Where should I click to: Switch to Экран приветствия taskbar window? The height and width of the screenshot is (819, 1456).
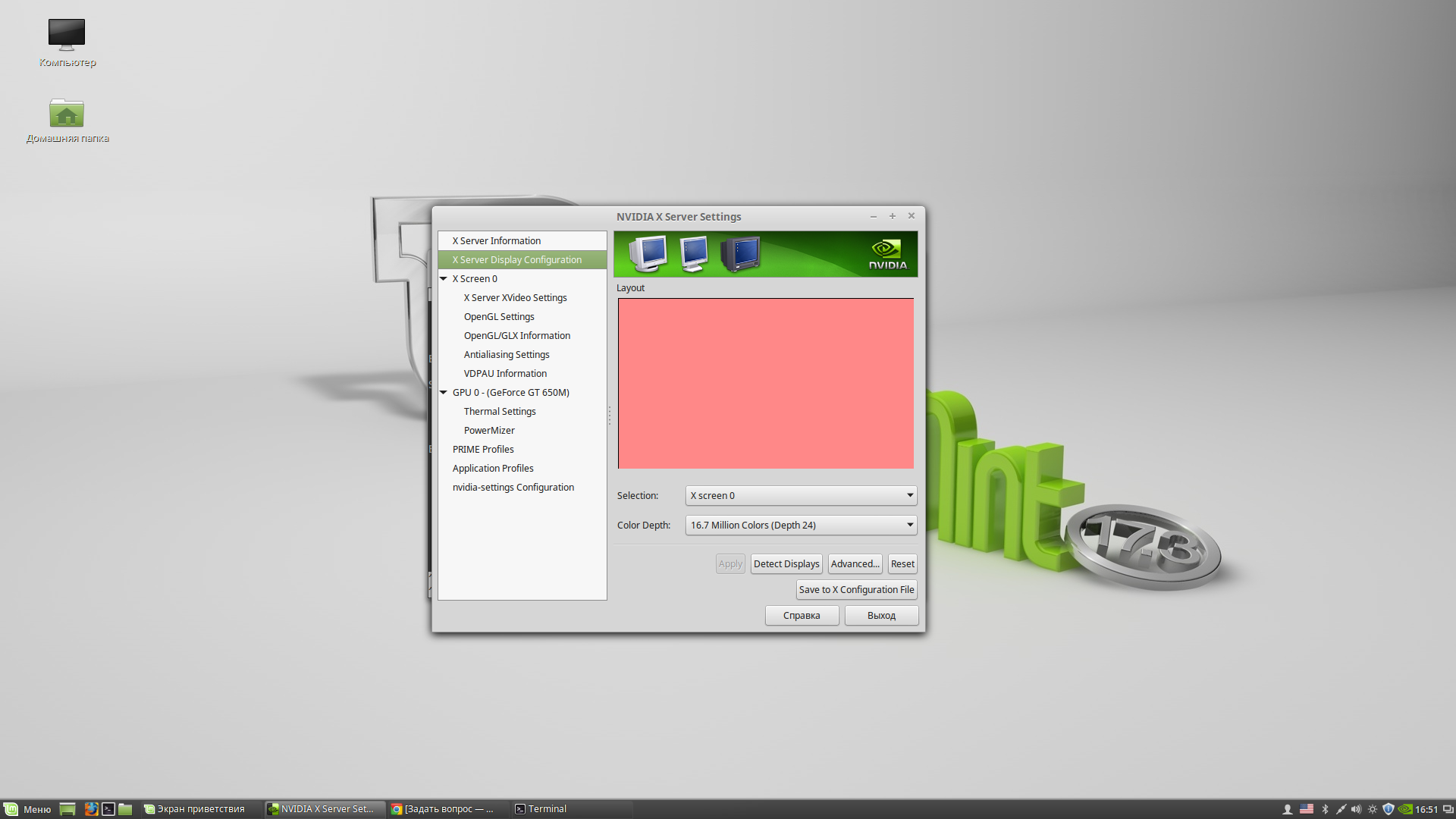[x=200, y=809]
